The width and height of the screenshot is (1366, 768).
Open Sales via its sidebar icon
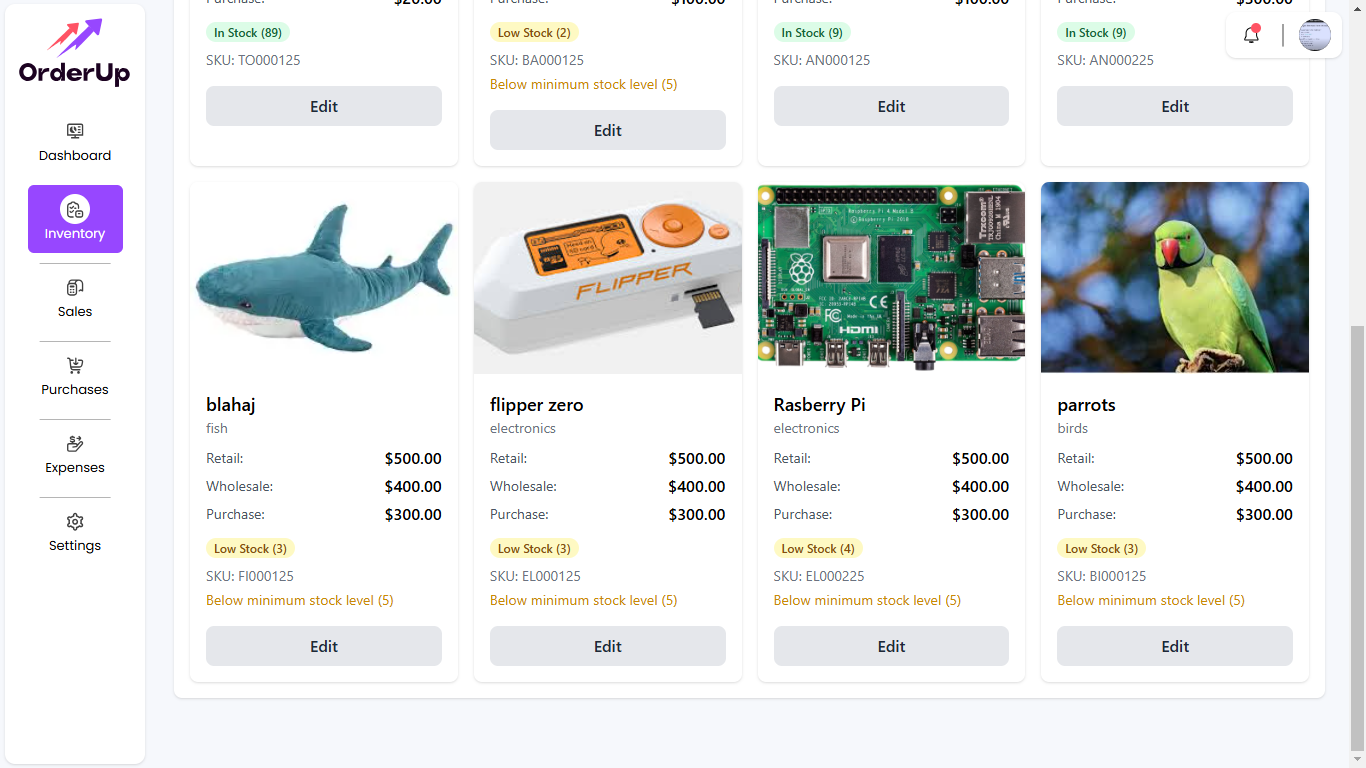coord(75,287)
